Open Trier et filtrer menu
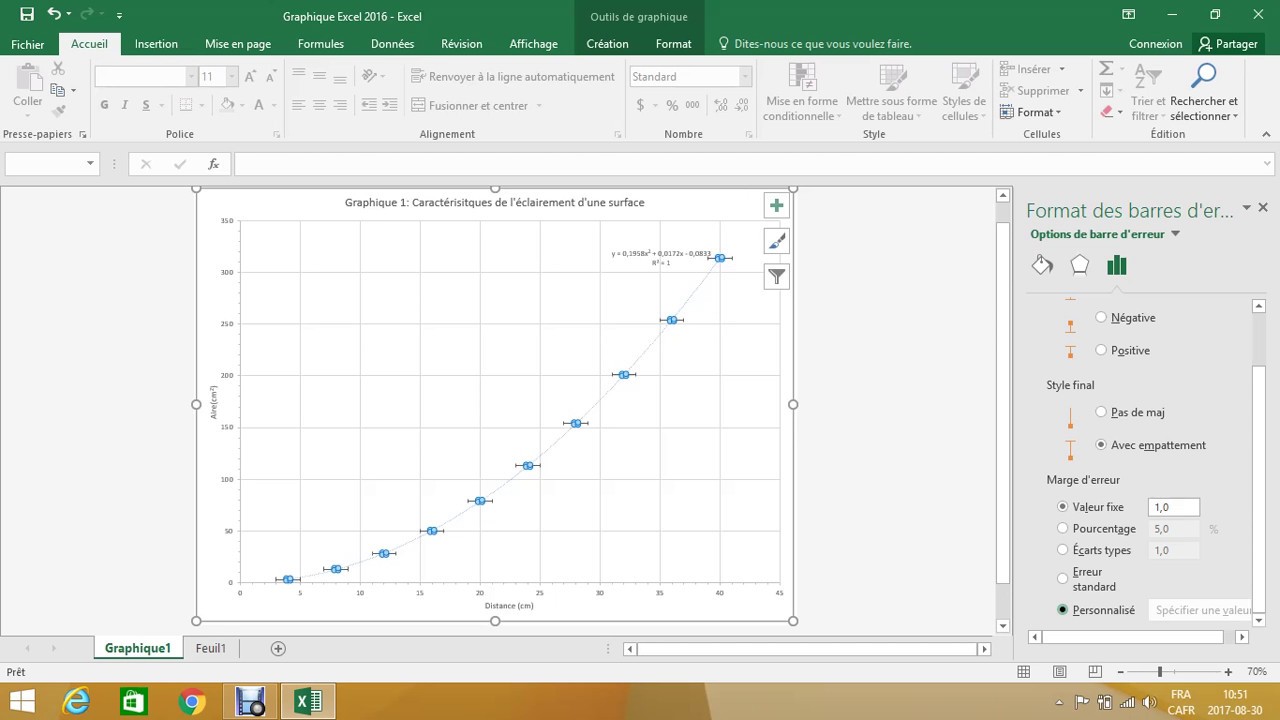Screen dimensions: 1280x720 (x=1148, y=92)
